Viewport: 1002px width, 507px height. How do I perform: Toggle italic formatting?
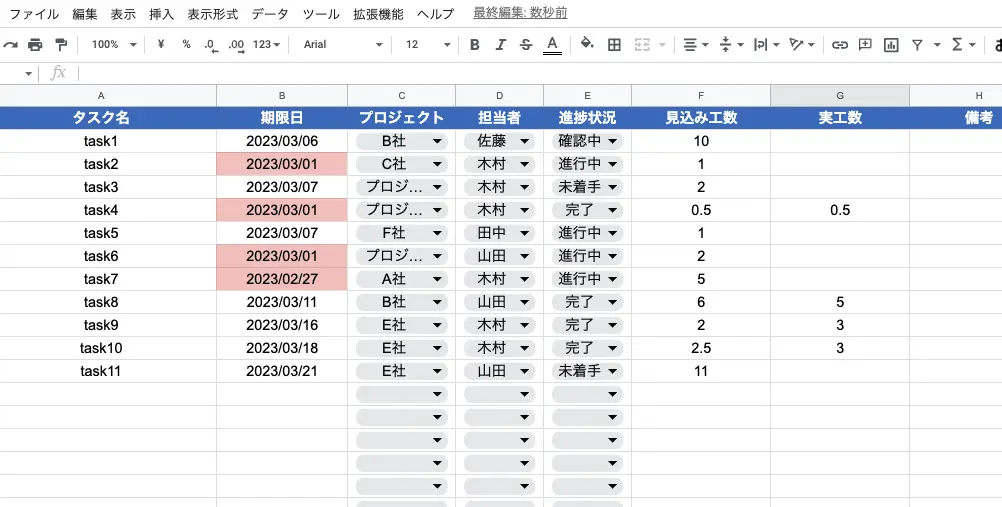[x=500, y=45]
